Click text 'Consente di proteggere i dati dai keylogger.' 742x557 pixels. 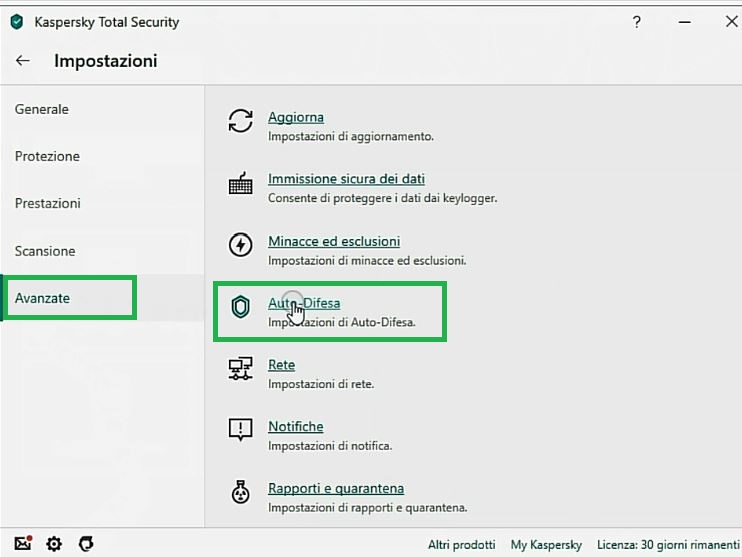pos(382,198)
